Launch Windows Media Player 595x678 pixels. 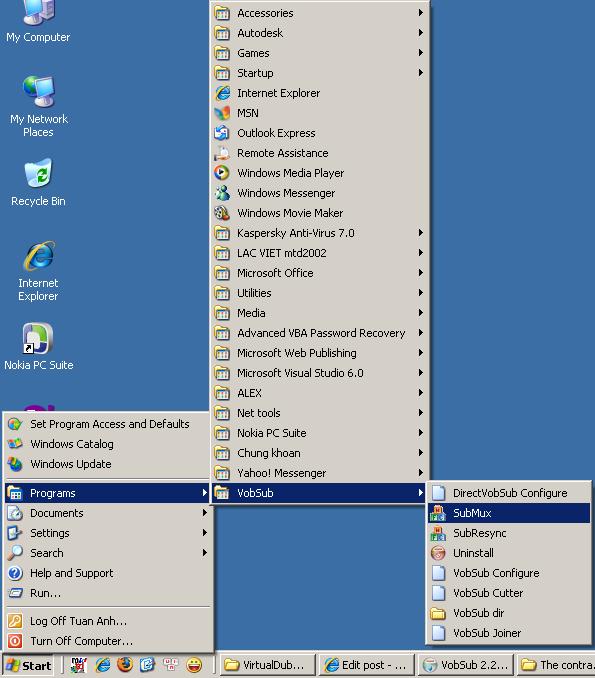point(320,173)
